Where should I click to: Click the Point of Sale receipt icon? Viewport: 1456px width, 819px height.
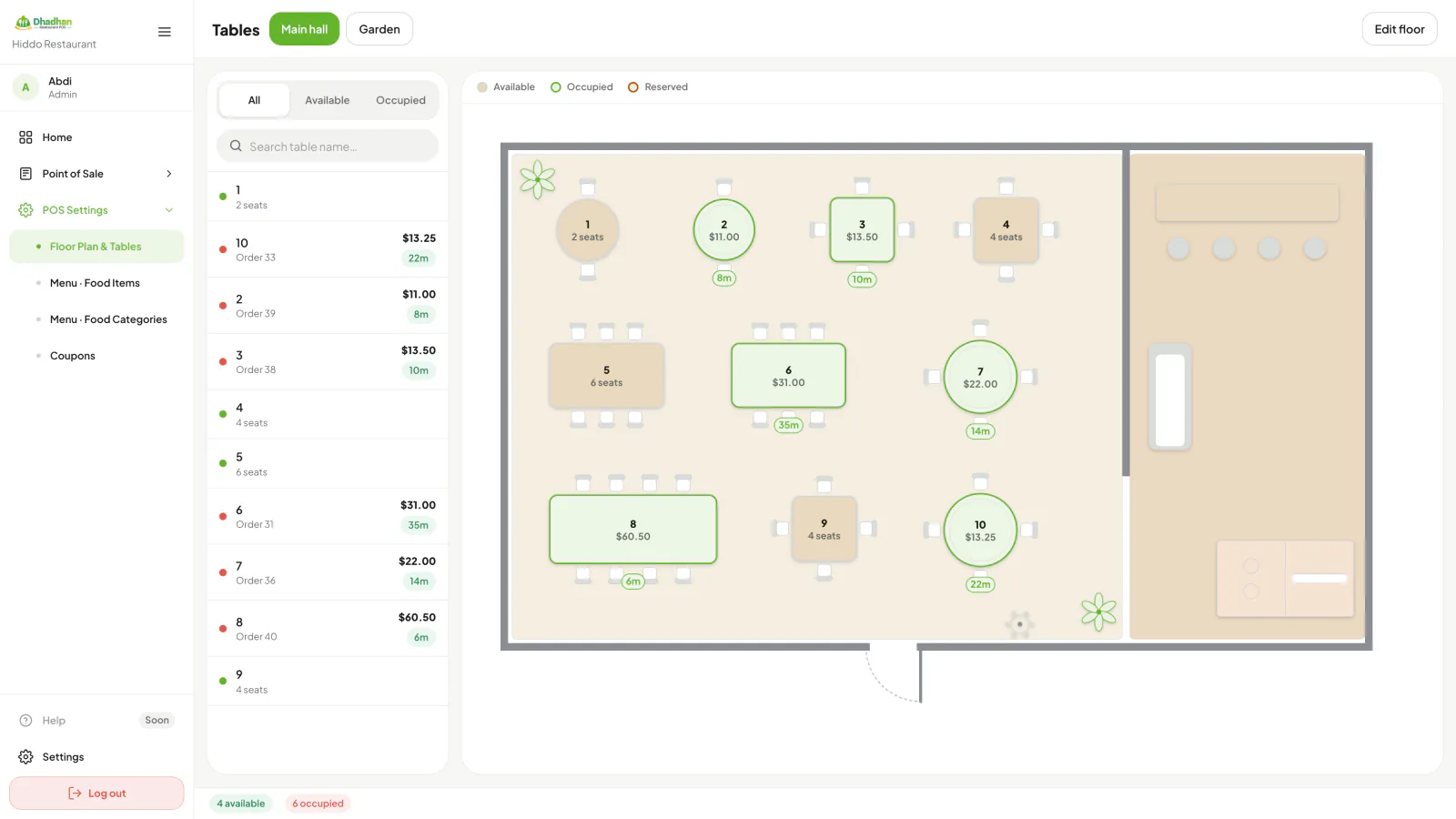(25, 174)
